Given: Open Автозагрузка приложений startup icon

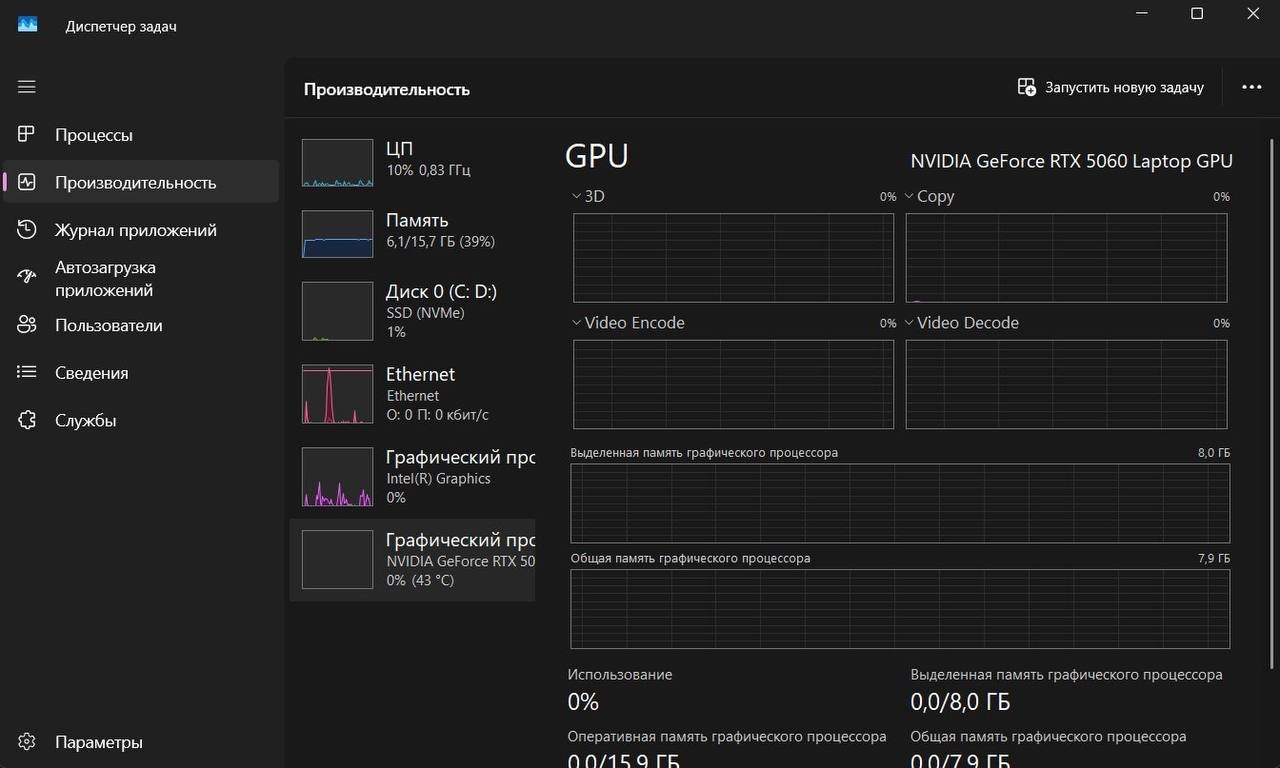Looking at the screenshot, I should (x=27, y=278).
